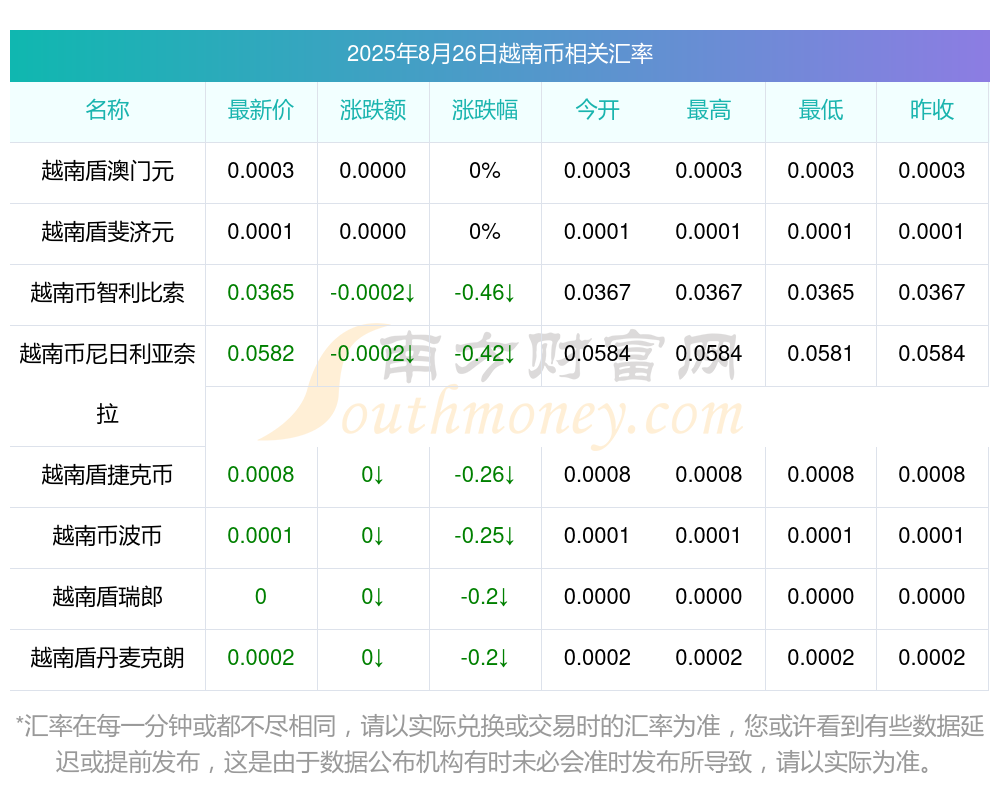1000x793 pixels.
Task: Click latest price 0.0003 for 越南盾澳门元
Action: (x=261, y=171)
